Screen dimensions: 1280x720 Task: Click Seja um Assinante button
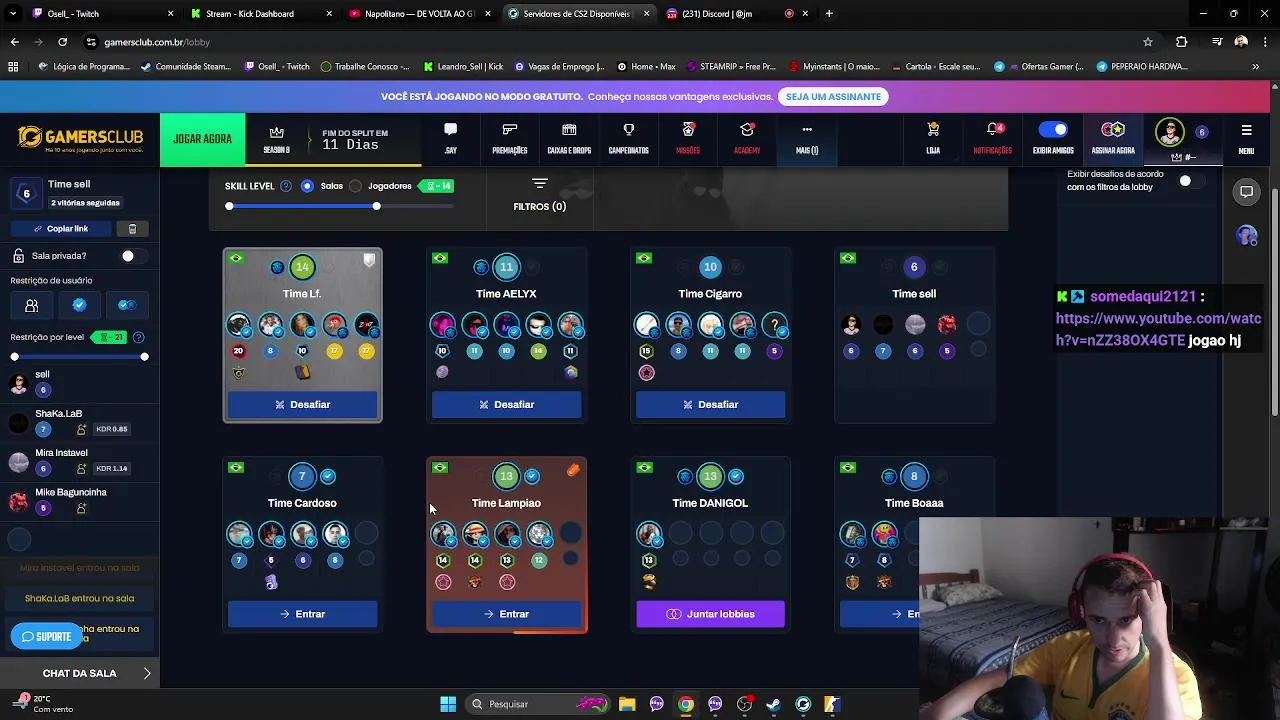(x=833, y=96)
